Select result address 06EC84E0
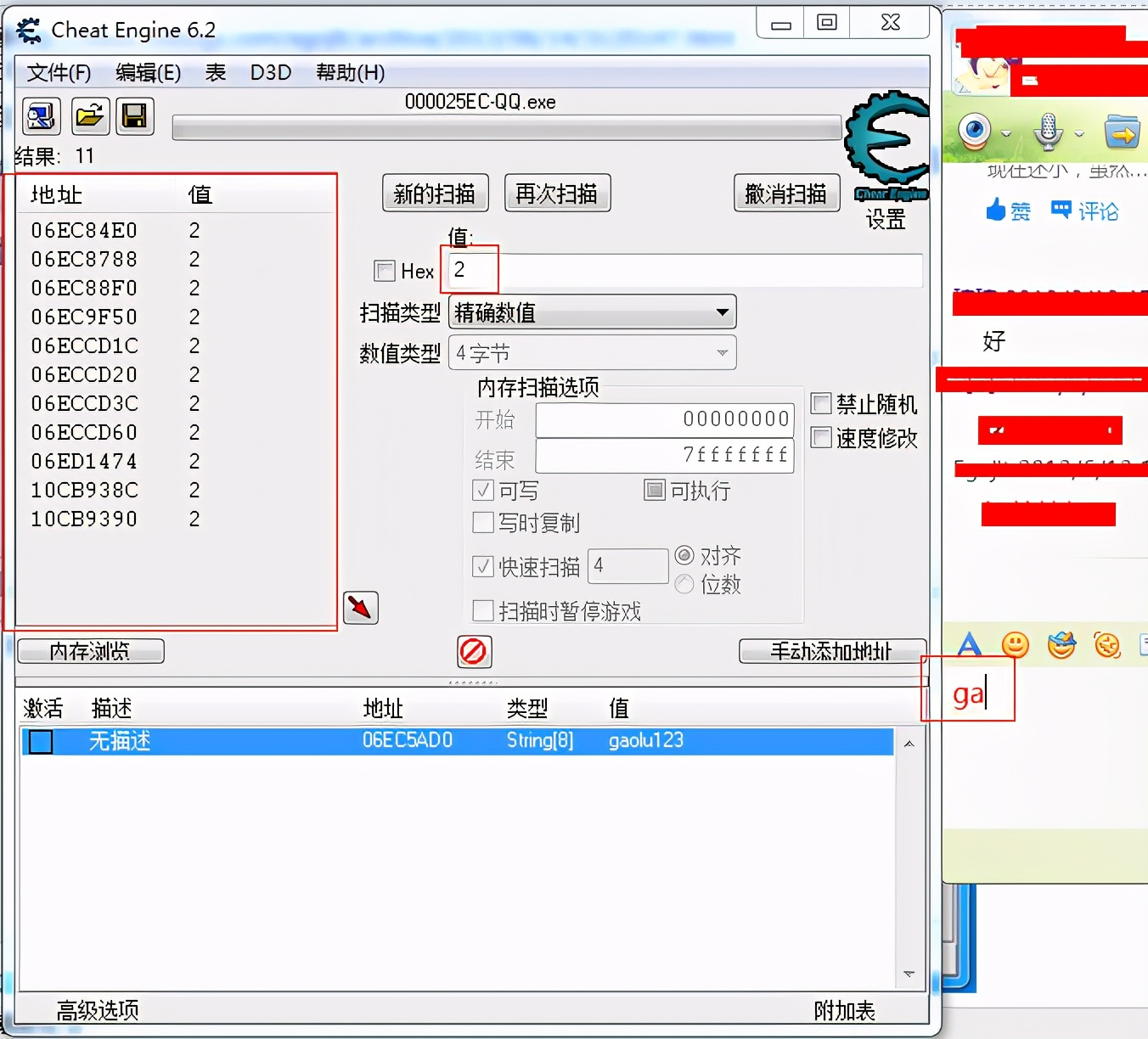The width and height of the screenshot is (1148, 1039). (84, 230)
